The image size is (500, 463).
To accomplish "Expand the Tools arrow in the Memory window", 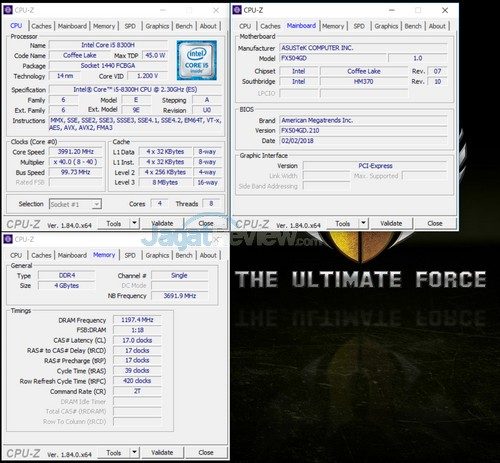I will (x=134, y=452).
